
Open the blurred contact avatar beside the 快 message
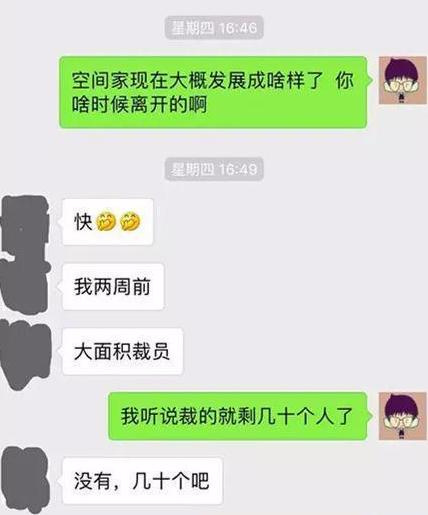pyautogui.click(x=24, y=226)
